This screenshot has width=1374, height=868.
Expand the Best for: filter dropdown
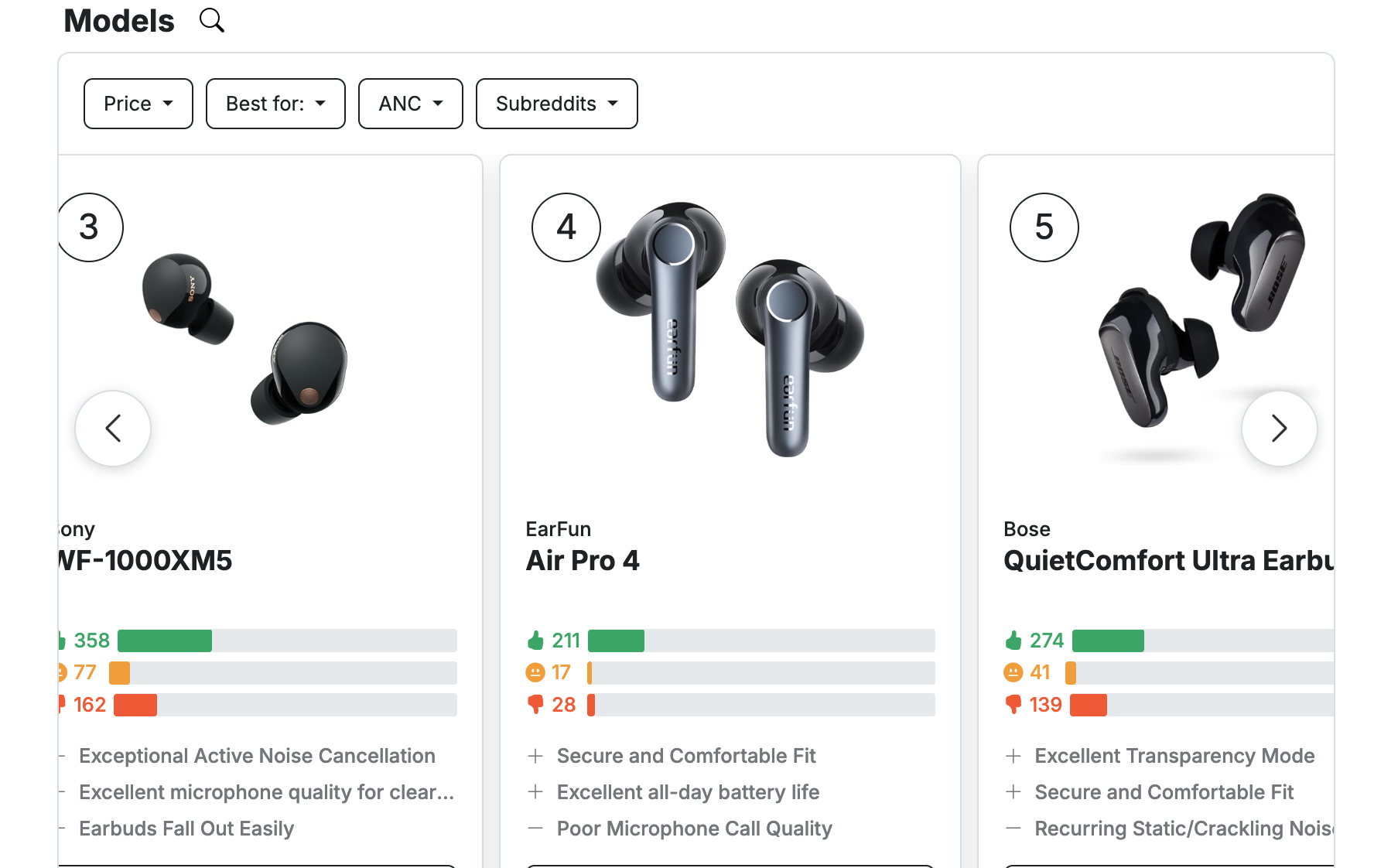(x=275, y=104)
